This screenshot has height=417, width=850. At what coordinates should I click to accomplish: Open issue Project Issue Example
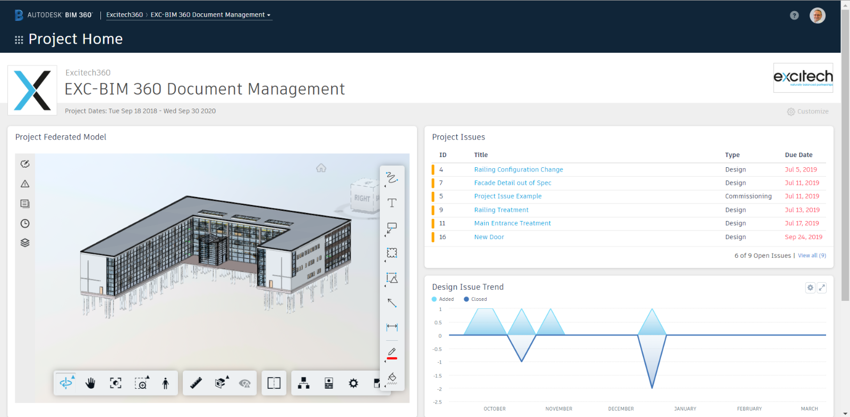point(507,196)
